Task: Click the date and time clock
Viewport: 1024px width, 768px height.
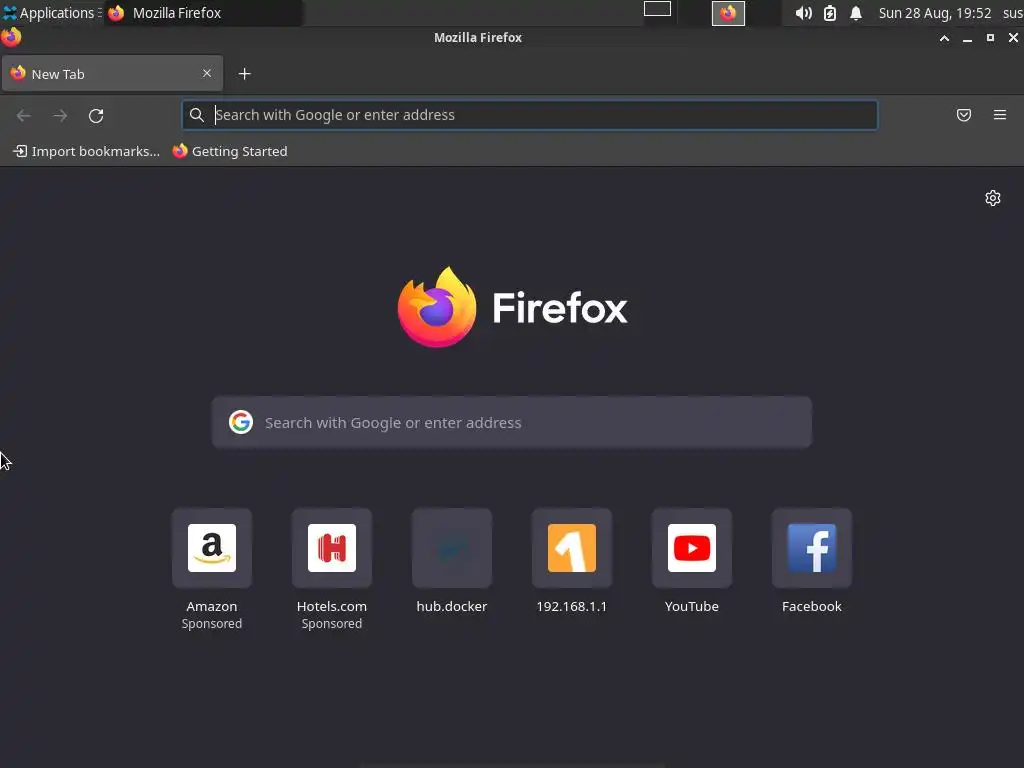Action: pos(935,13)
